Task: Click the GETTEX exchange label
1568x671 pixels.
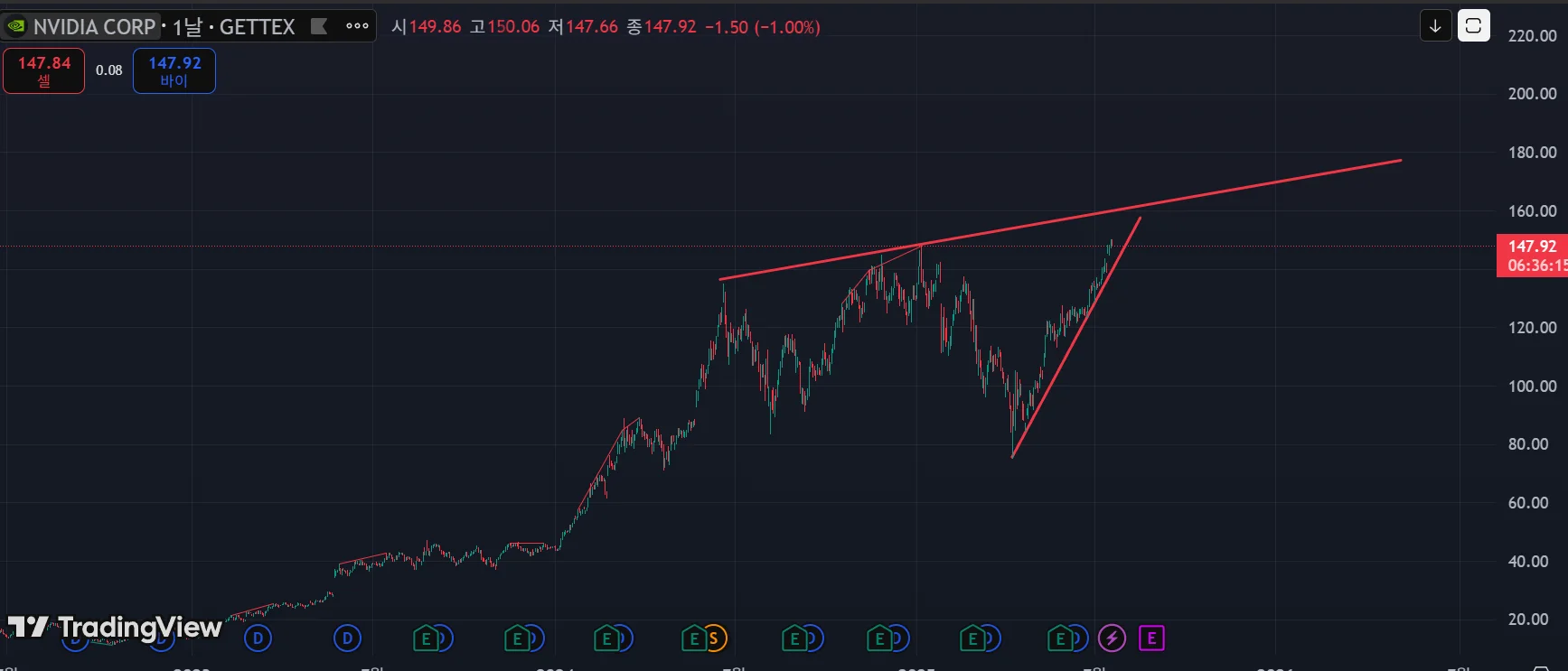Action: 258,27
